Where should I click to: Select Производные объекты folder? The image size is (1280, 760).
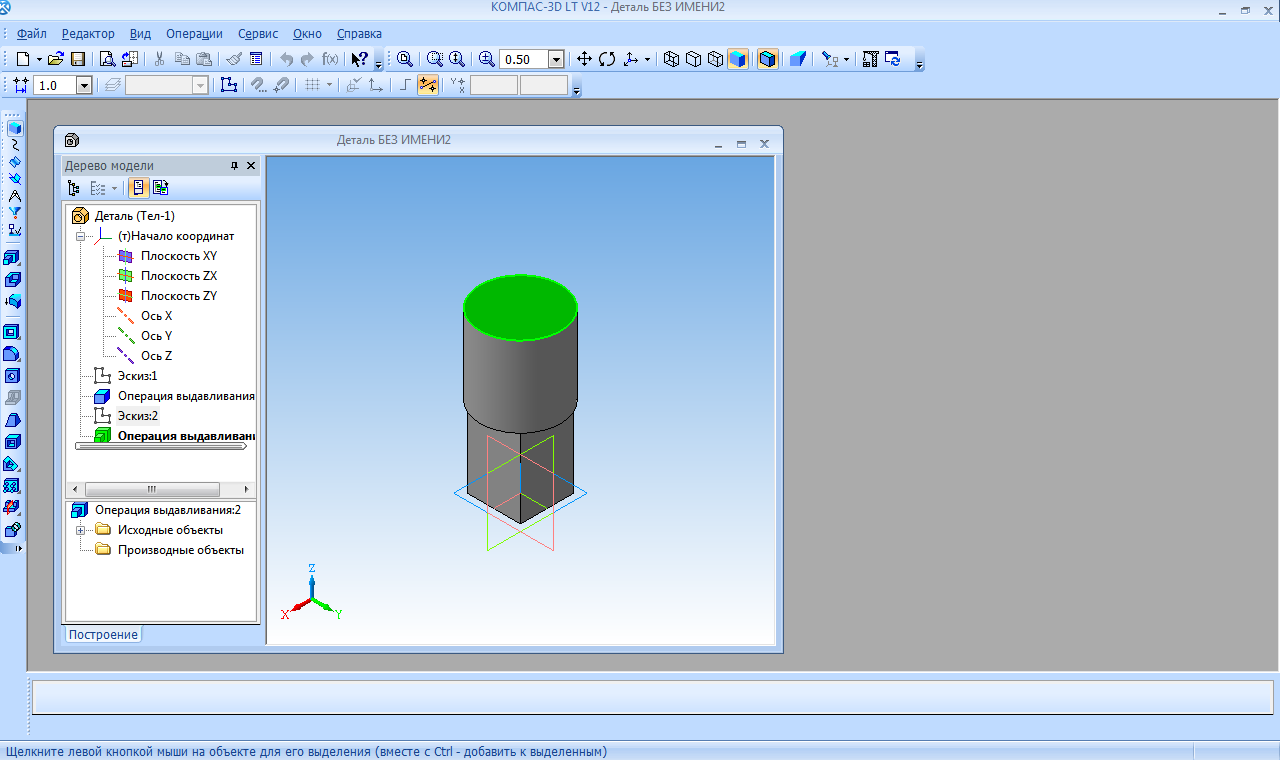[181, 550]
